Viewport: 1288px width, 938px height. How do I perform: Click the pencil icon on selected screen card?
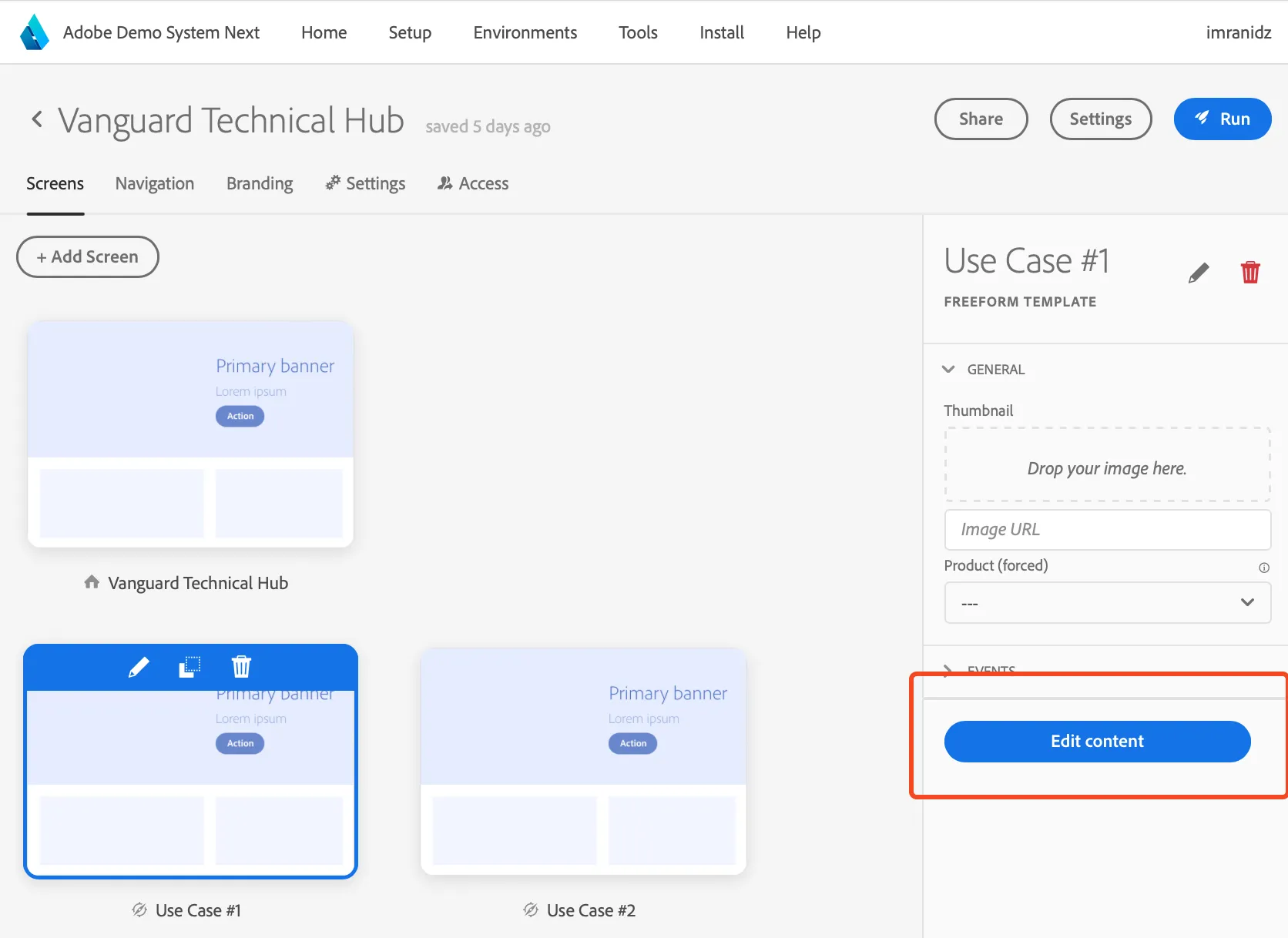139,667
